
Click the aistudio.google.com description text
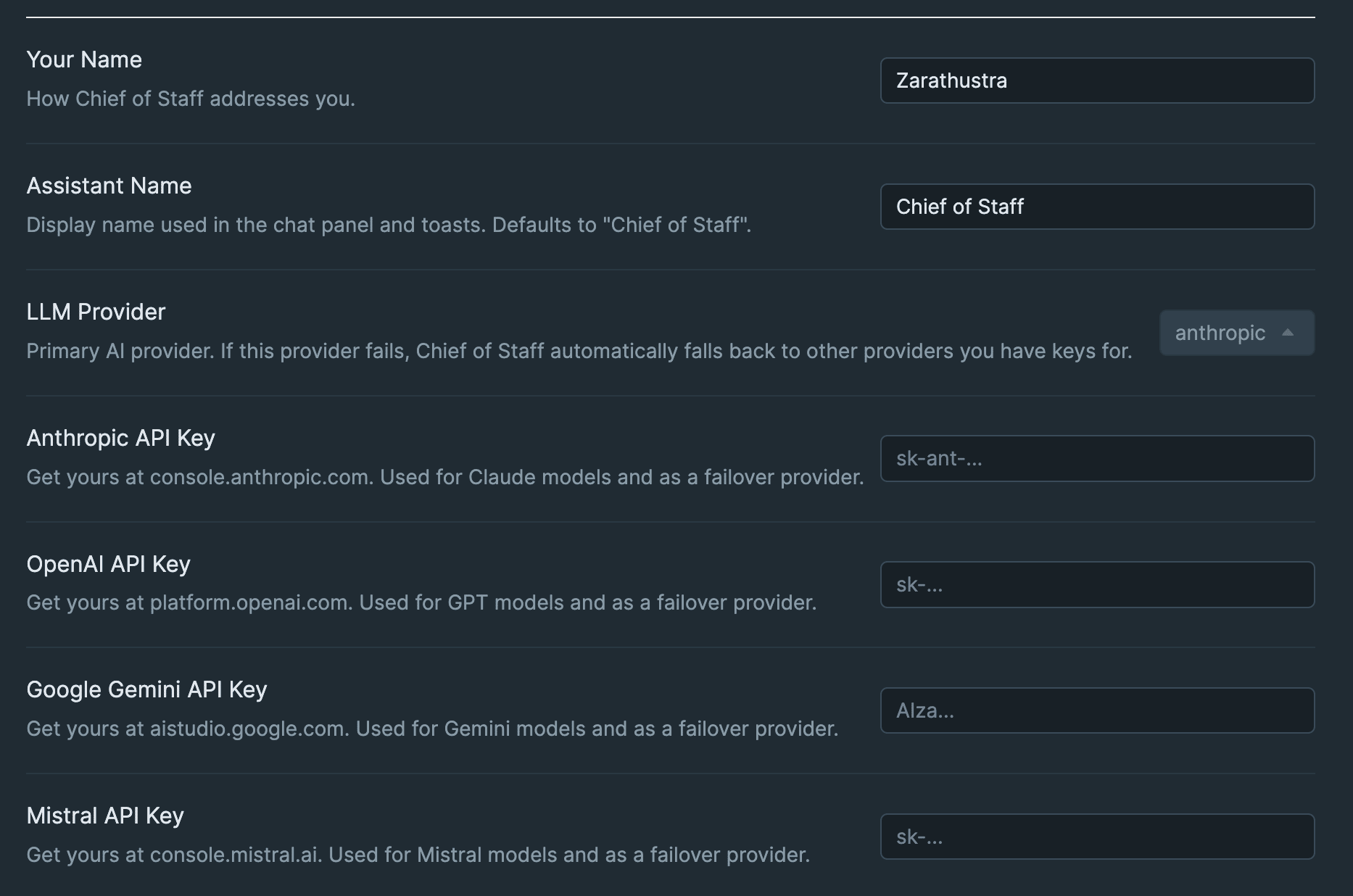click(247, 729)
